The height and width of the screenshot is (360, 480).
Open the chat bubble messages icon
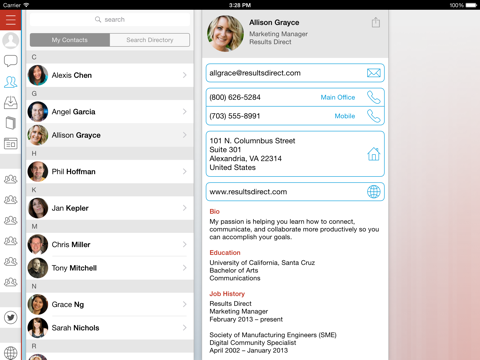[x=10, y=61]
